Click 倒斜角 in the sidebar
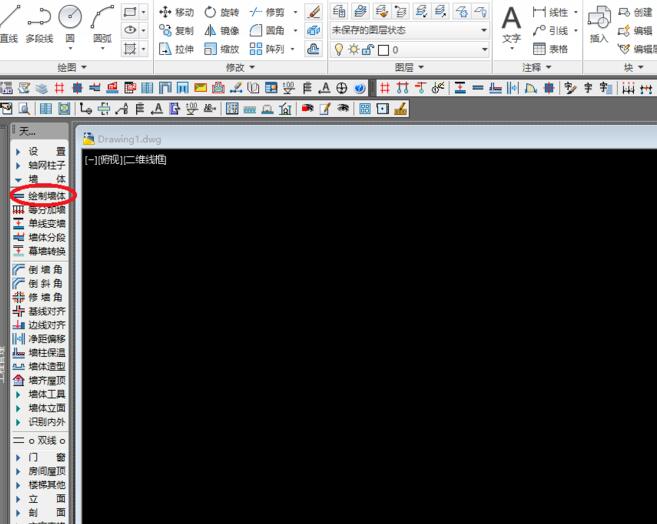Image resolution: width=657 pixels, height=524 pixels. coord(39,283)
